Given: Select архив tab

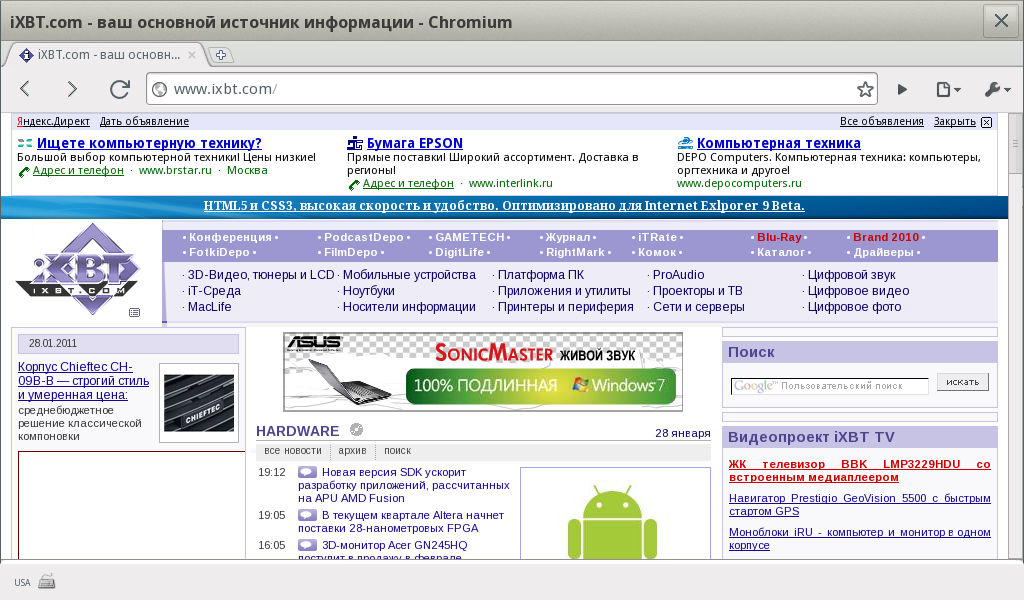Looking at the screenshot, I should point(352,450).
